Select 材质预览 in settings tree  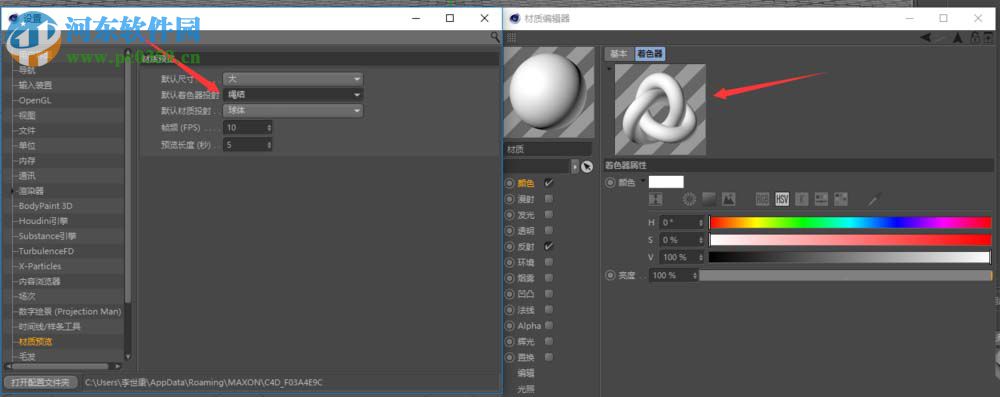point(36,341)
